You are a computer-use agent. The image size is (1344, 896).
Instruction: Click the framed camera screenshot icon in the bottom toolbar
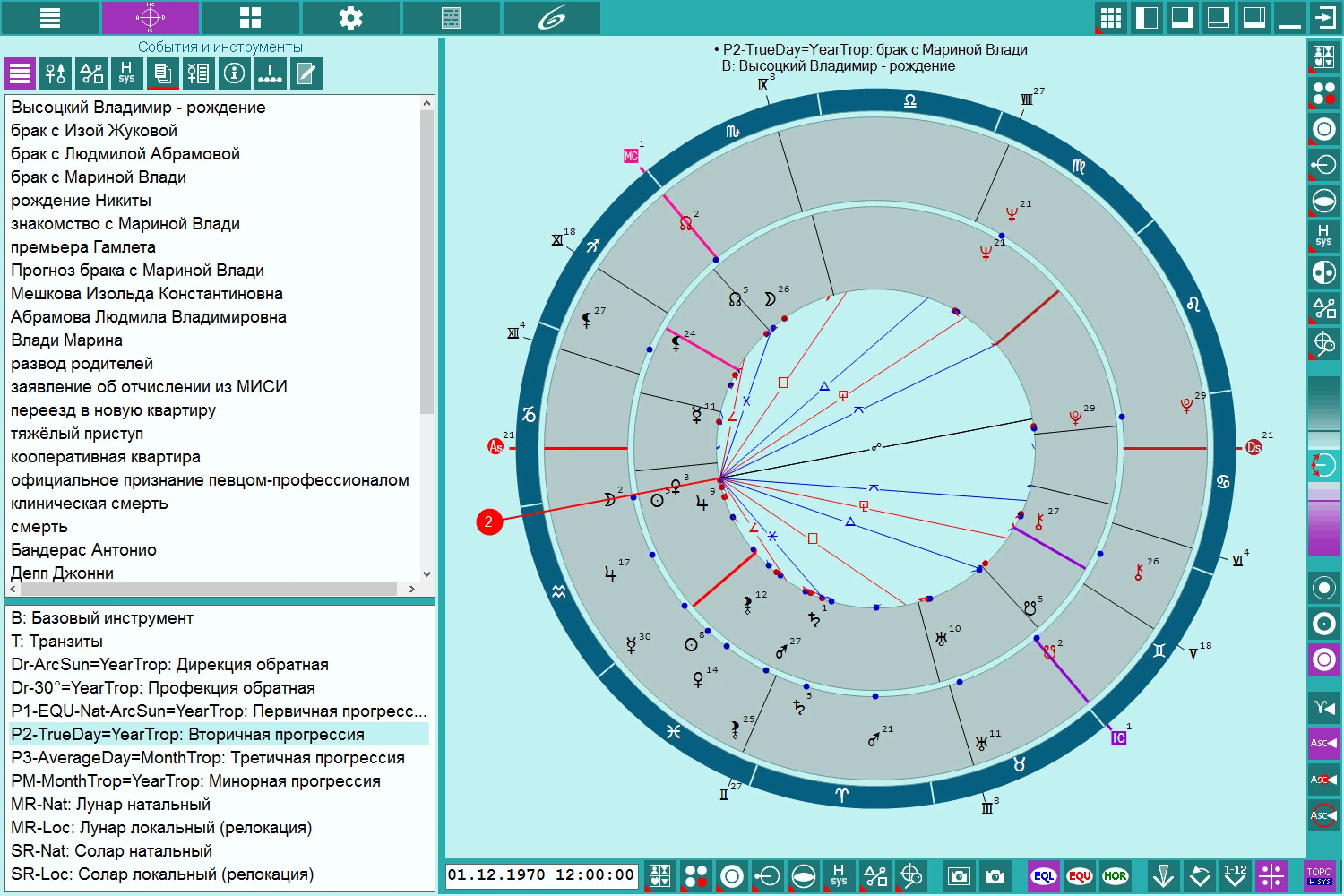[x=959, y=876]
